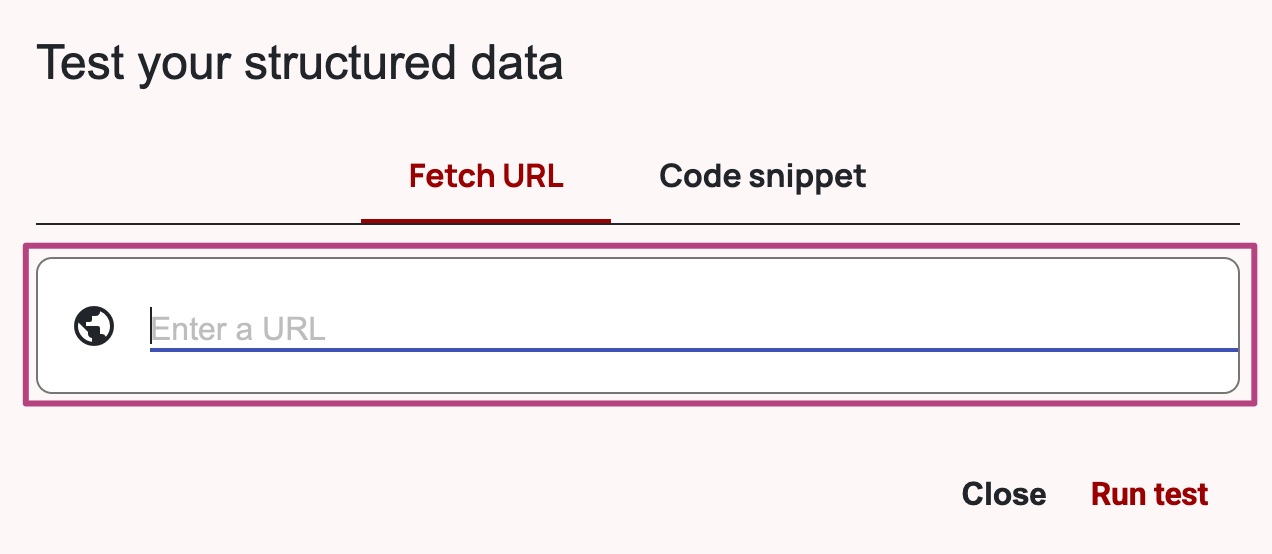Click the "Enter a URL" placeholder text
Viewport: 1272px width, 554px height.
(239, 329)
